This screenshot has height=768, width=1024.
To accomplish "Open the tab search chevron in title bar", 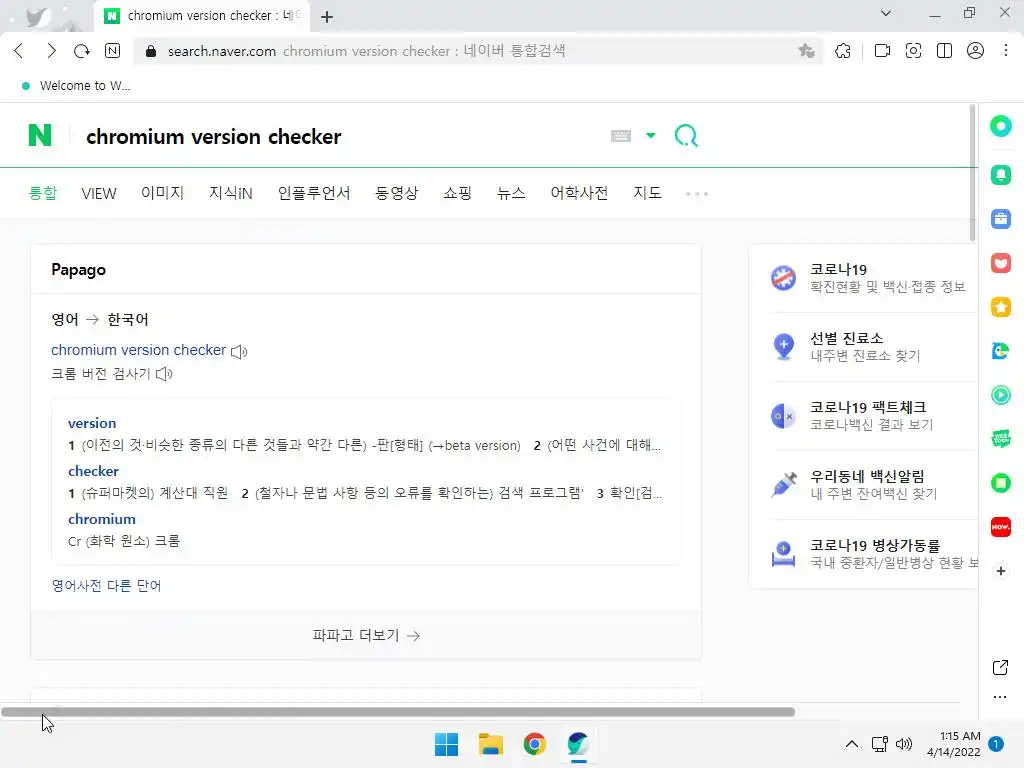I will coord(886,13).
